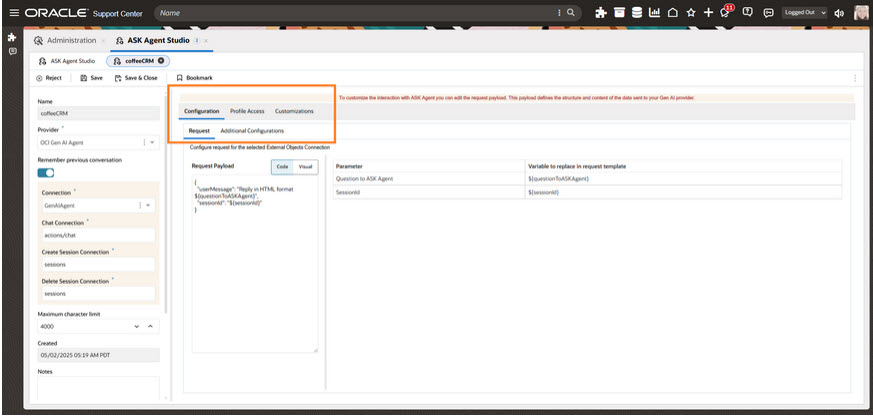Click puzzle-piece icon in left sidebar
873x416 pixels.
click(x=12, y=37)
